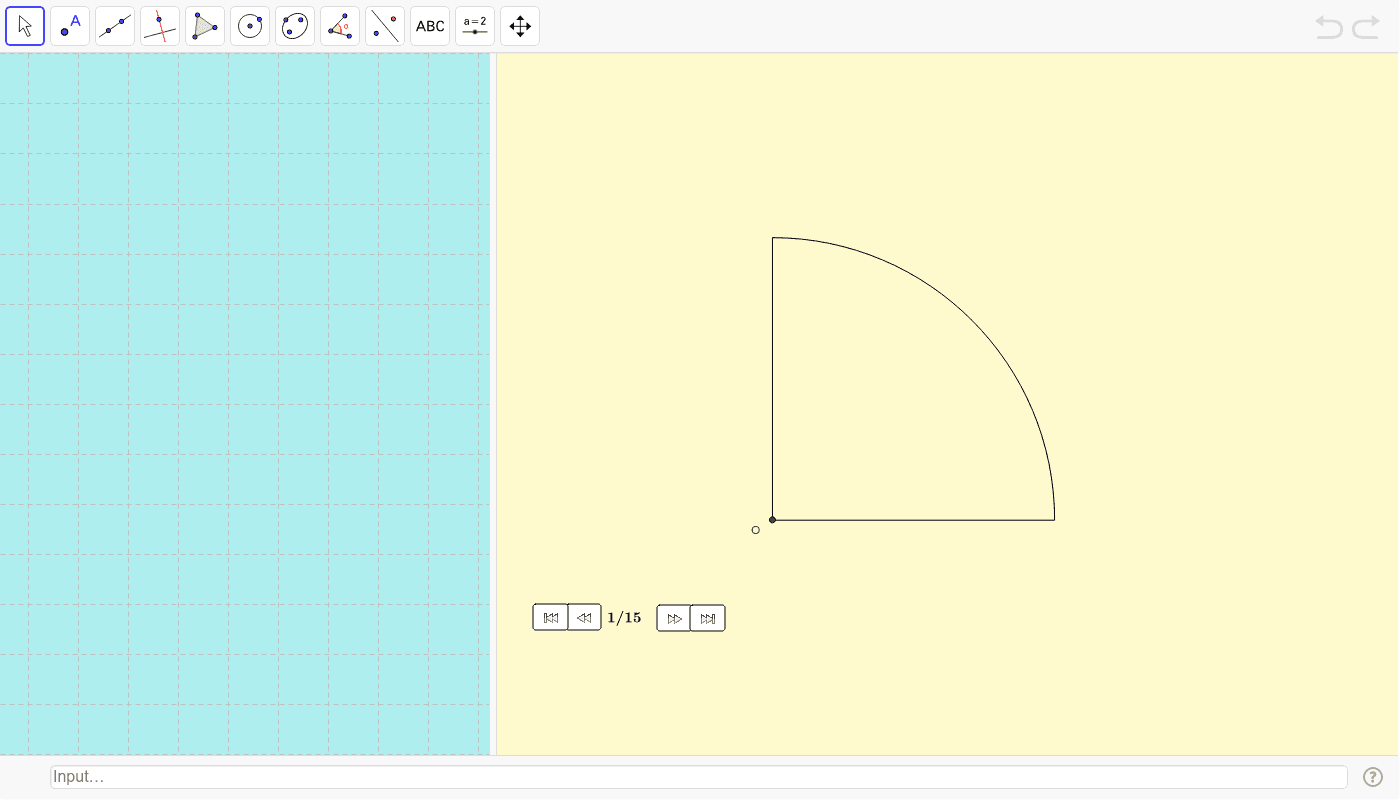The image size is (1400, 800).
Task: Click the quarter-circle arc
Action: click(x=972, y=320)
